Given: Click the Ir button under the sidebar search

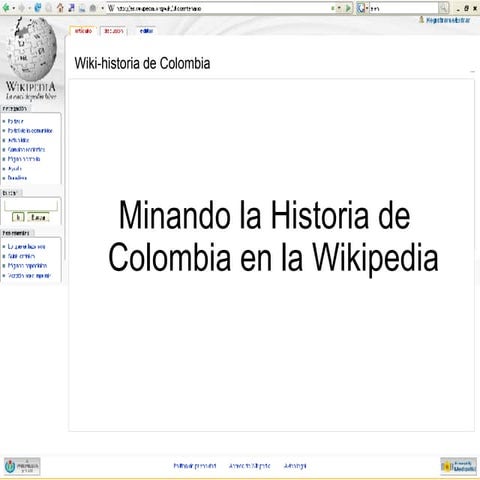Looking at the screenshot, I should click(x=18, y=218).
